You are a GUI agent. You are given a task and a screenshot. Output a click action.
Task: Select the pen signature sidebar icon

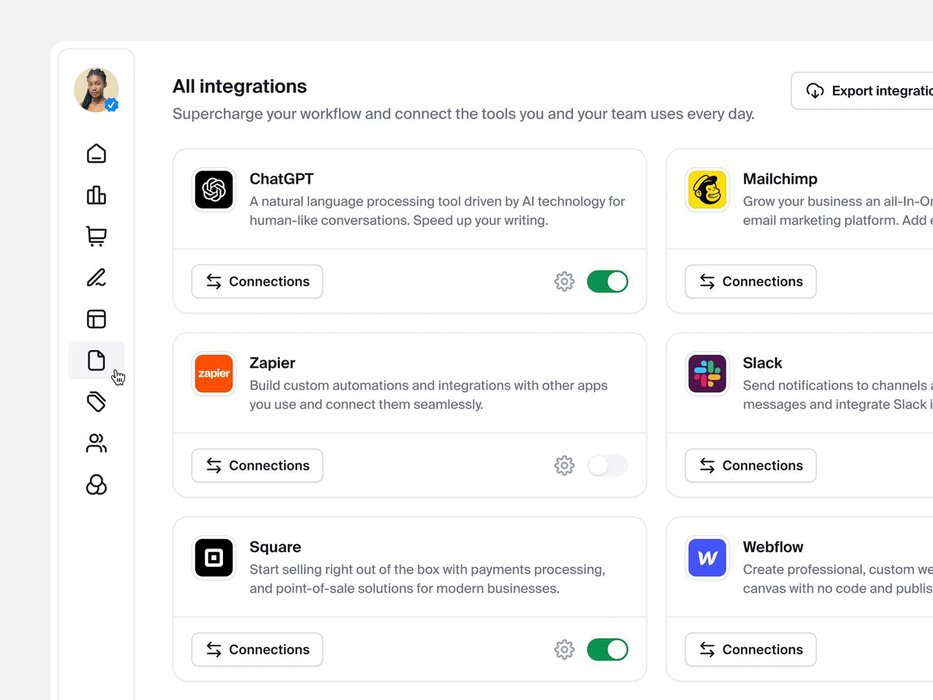click(x=96, y=277)
